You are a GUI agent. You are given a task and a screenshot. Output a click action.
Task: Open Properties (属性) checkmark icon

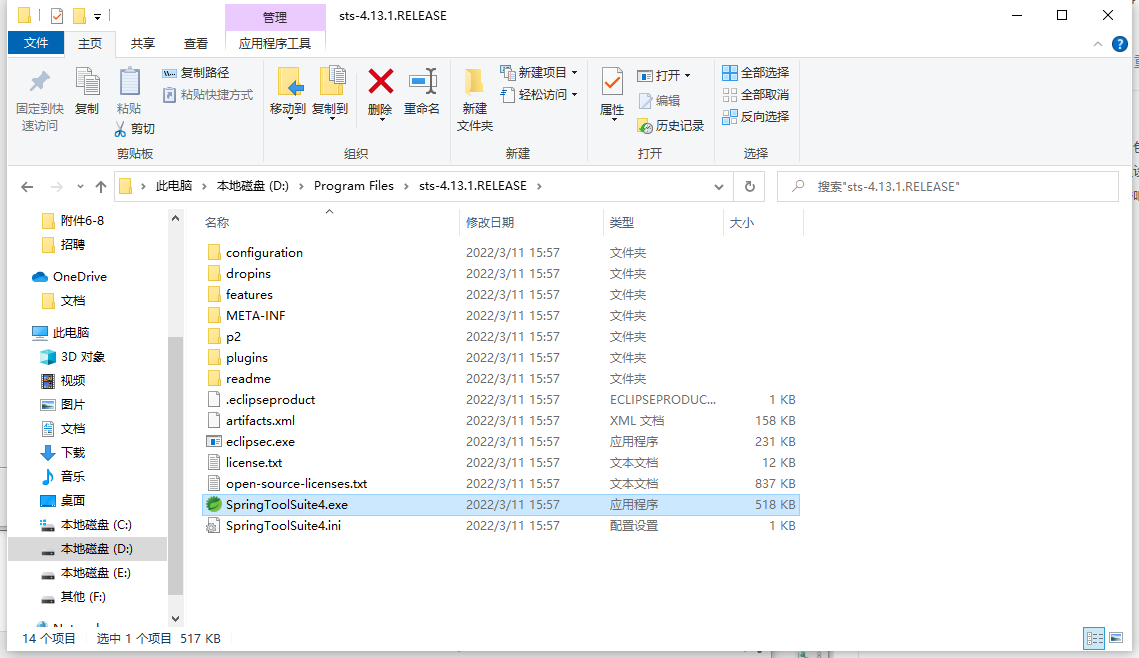(612, 82)
